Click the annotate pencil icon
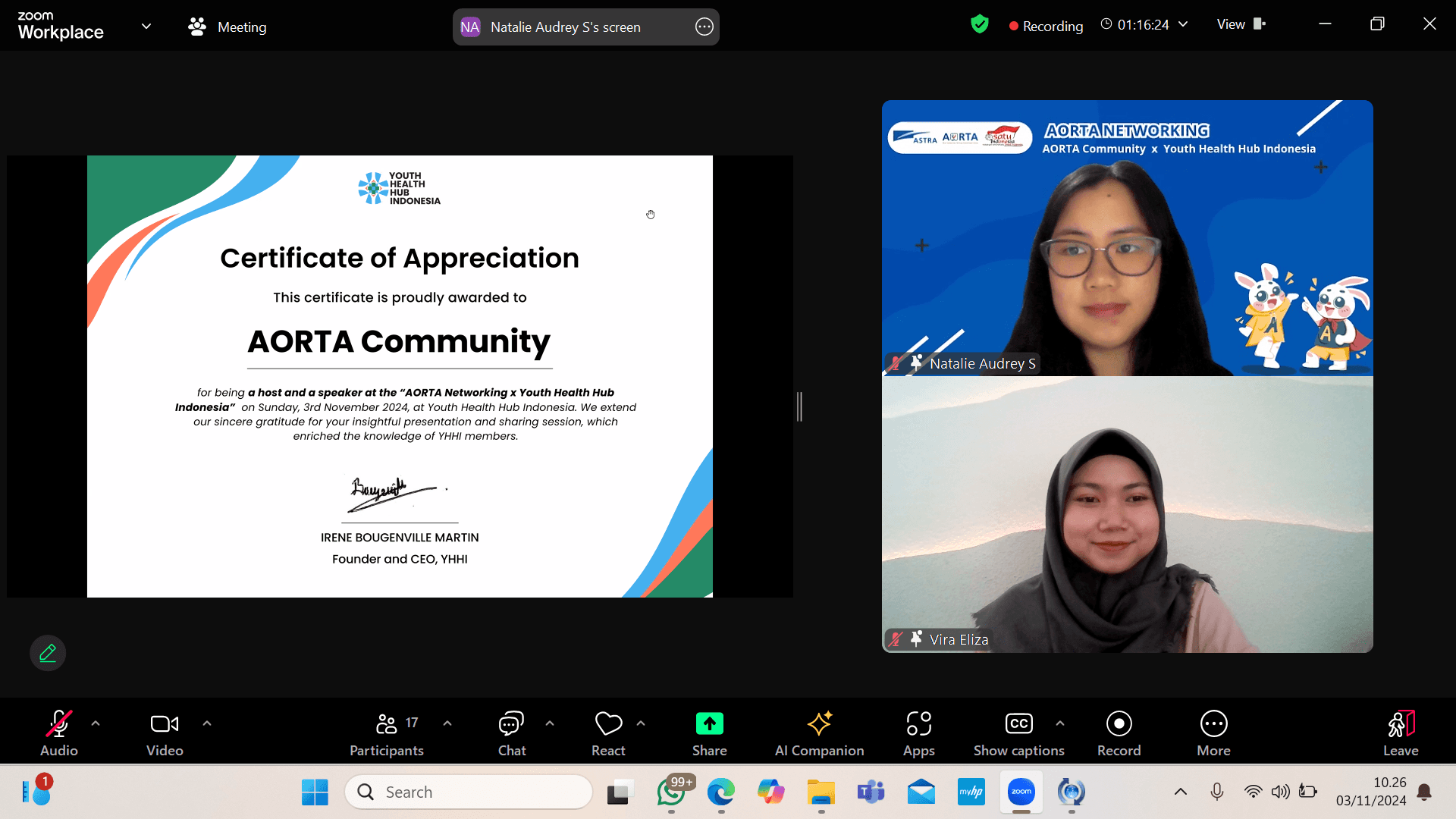Screen dimensions: 1456x819 [48, 653]
